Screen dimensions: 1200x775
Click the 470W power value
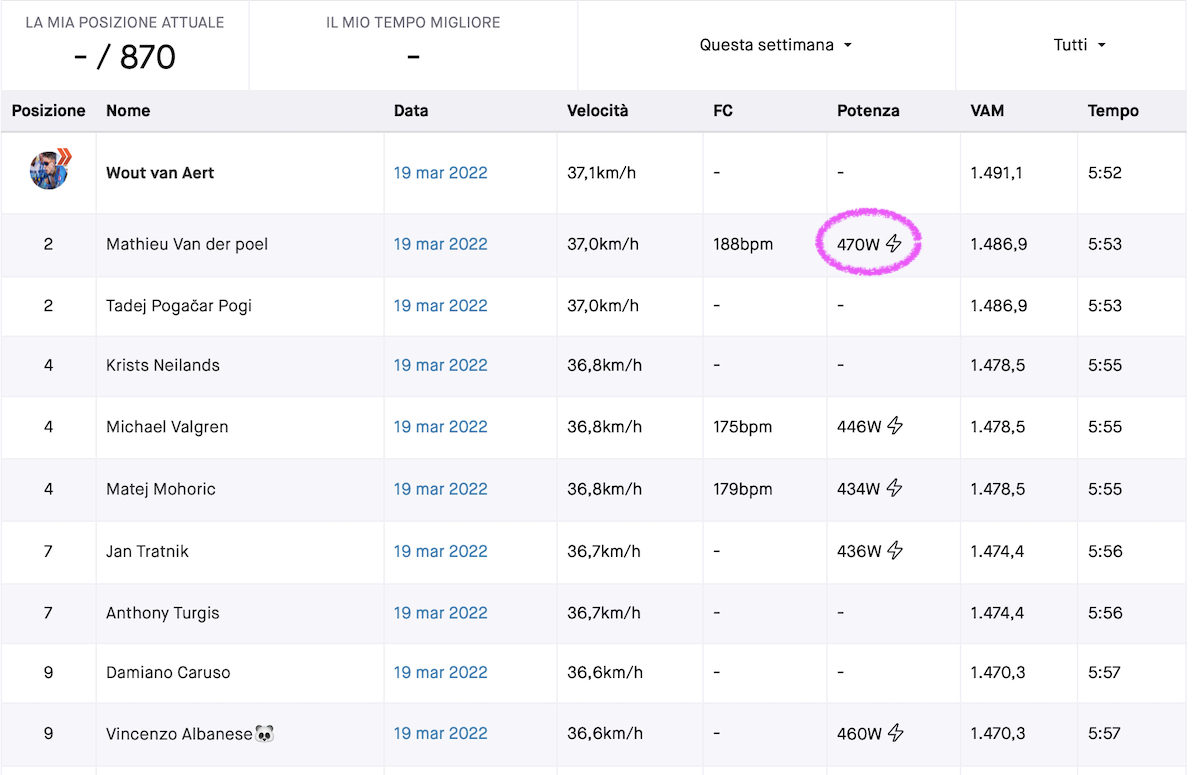coord(859,244)
